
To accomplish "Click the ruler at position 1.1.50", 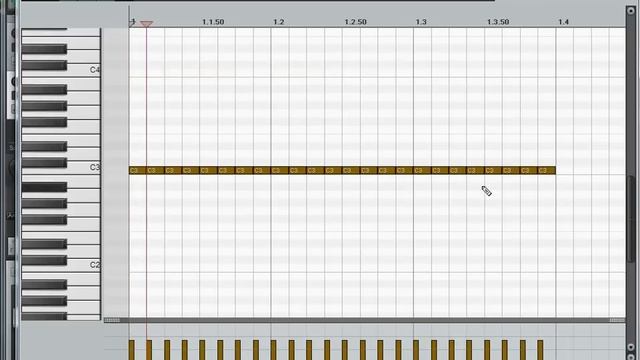I will pyautogui.click(x=213, y=22).
